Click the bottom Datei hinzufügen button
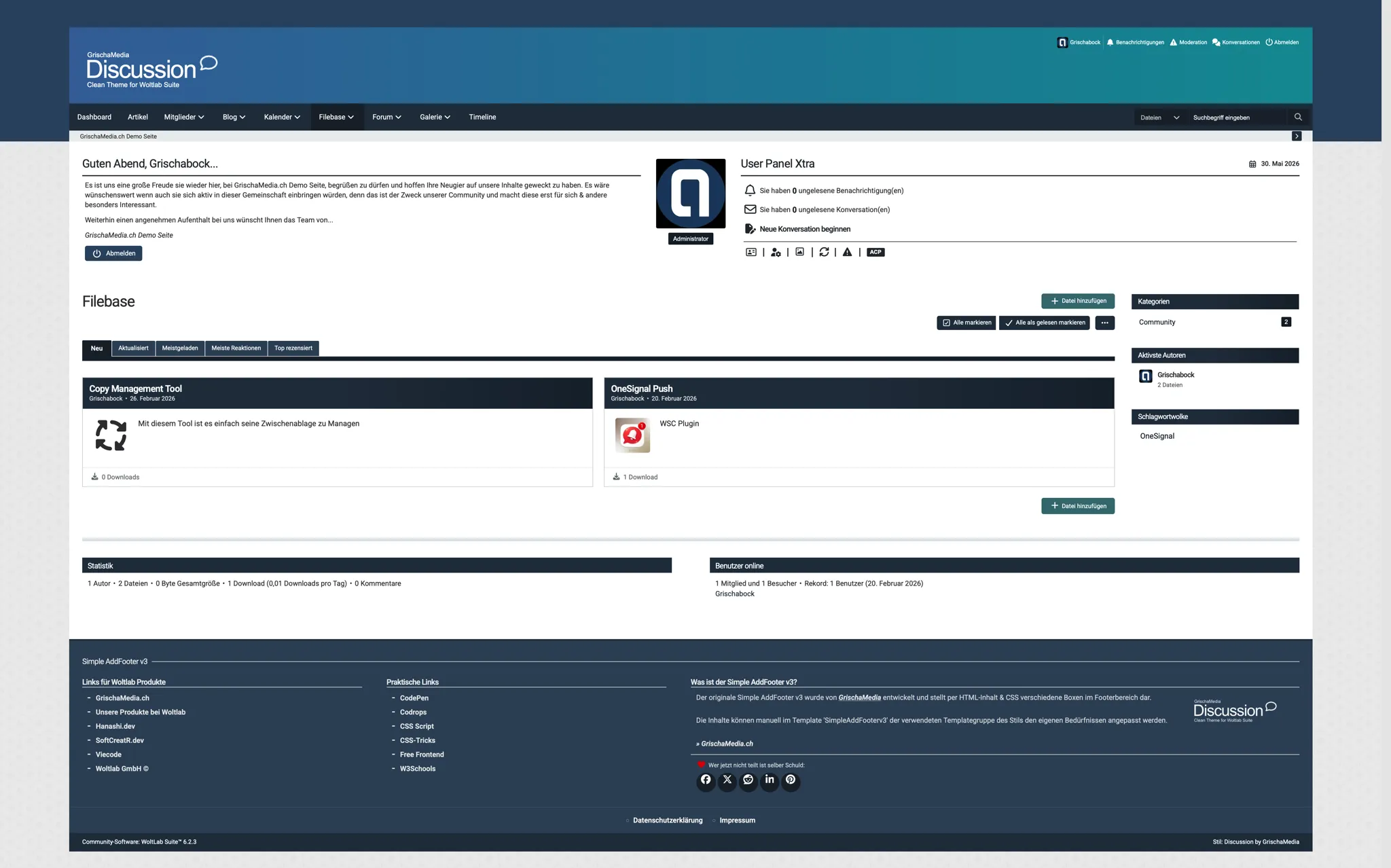This screenshot has width=1391, height=868. pos(1078,506)
